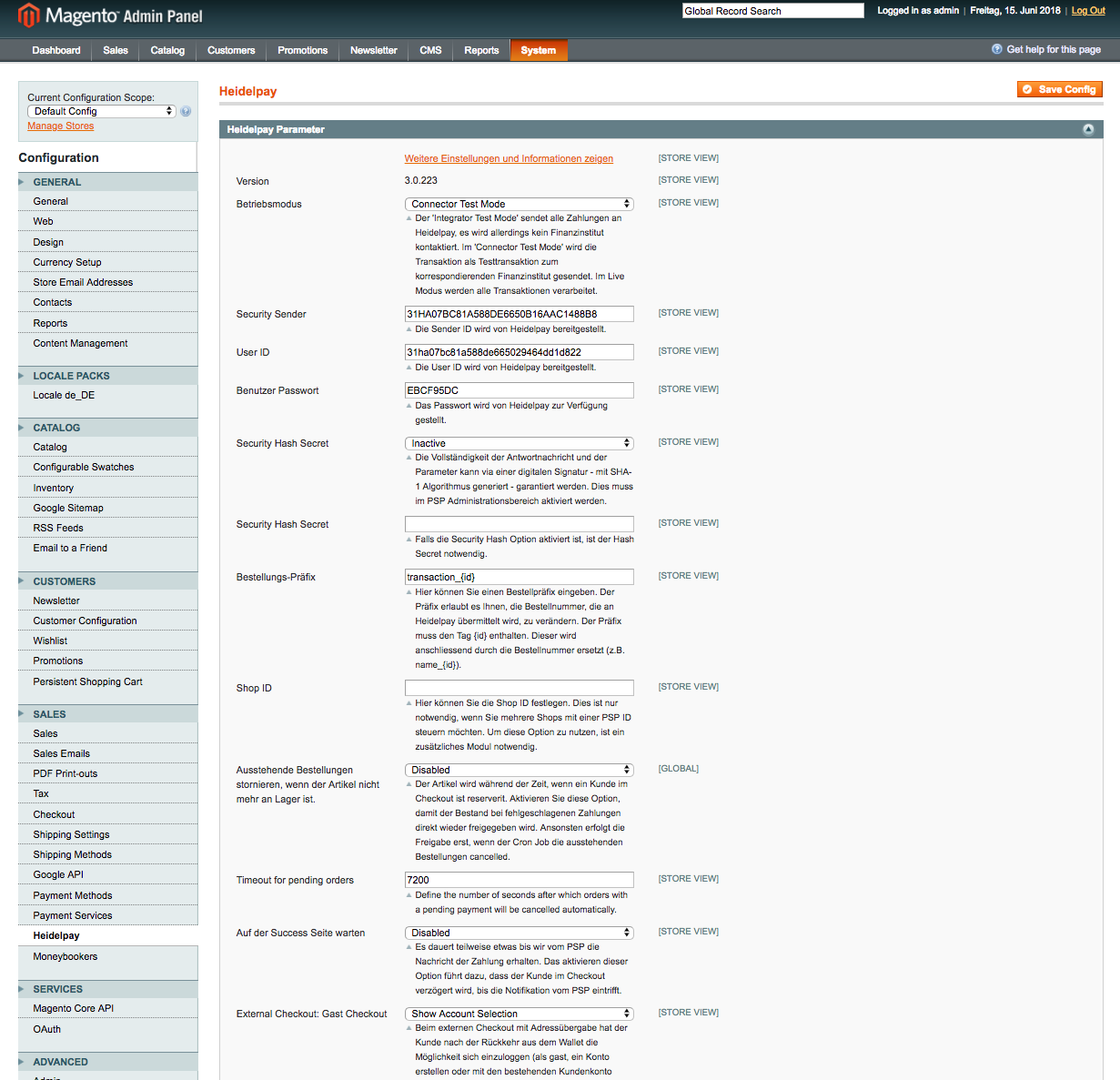Open Persistent Shopping Cart in the sidebar
The width and height of the screenshot is (1120, 1080).
(x=108, y=681)
